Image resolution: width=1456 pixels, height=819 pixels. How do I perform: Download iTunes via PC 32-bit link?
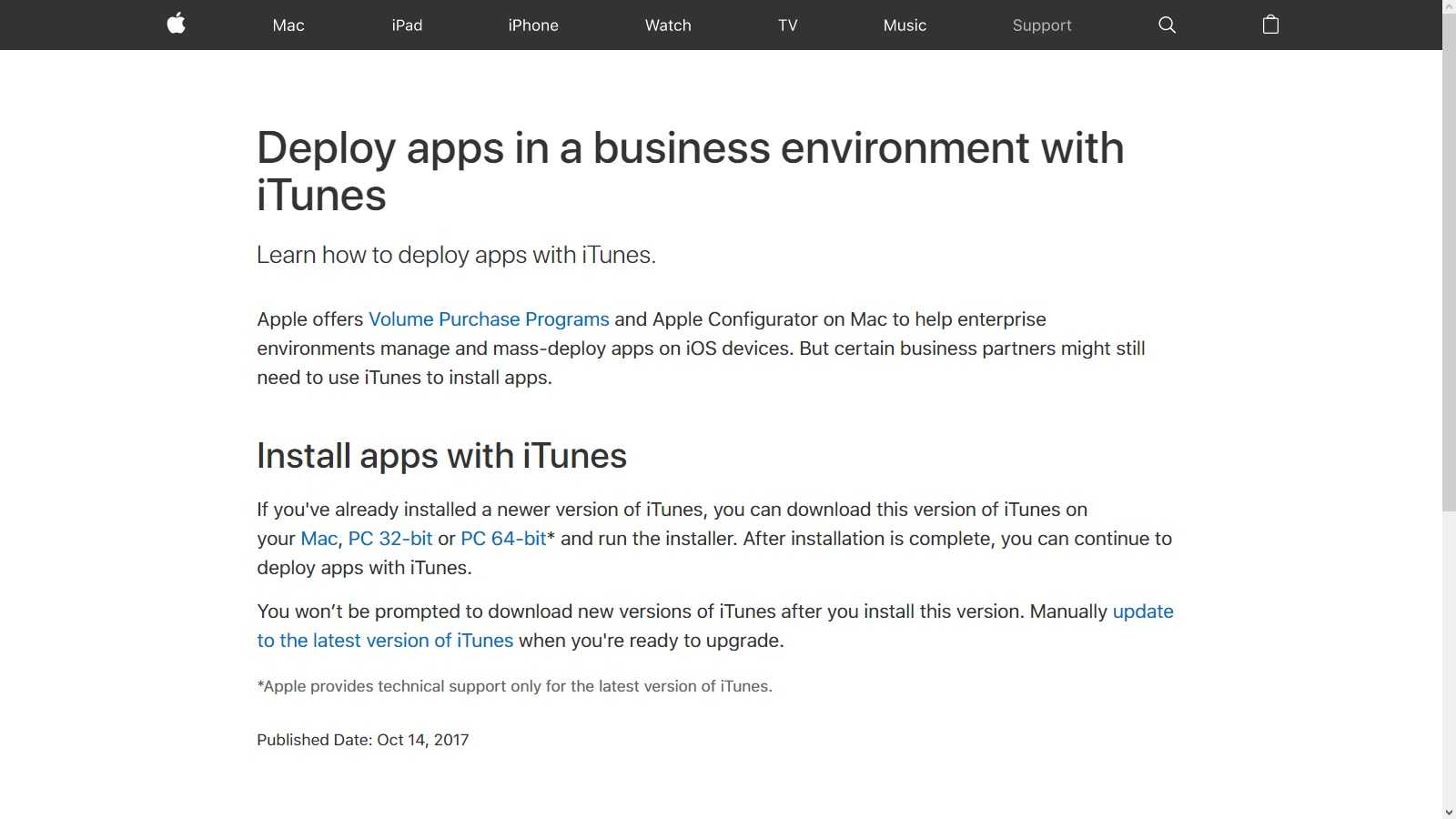pyautogui.click(x=390, y=539)
